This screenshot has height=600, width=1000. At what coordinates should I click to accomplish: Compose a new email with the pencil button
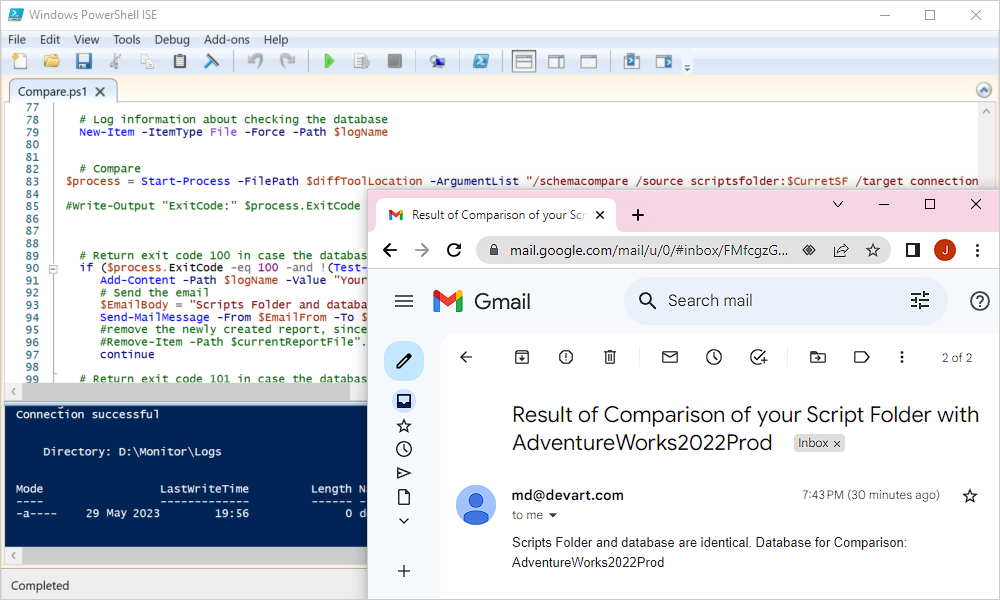pyautogui.click(x=404, y=361)
